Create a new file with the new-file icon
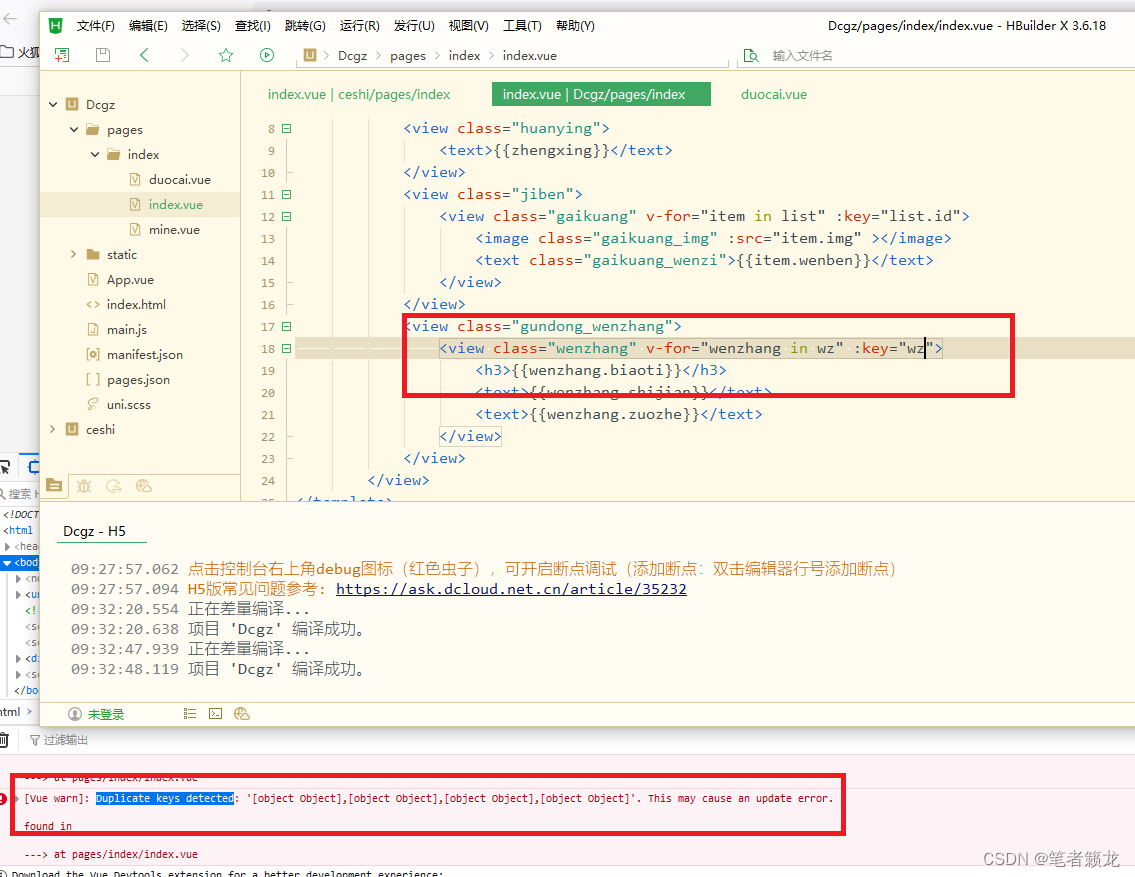 click(62, 55)
